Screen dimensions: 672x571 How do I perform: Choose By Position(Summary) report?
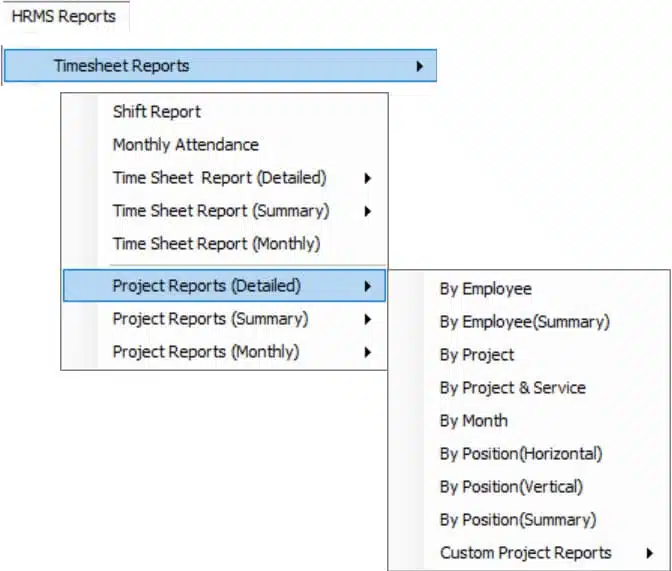[x=529, y=520]
